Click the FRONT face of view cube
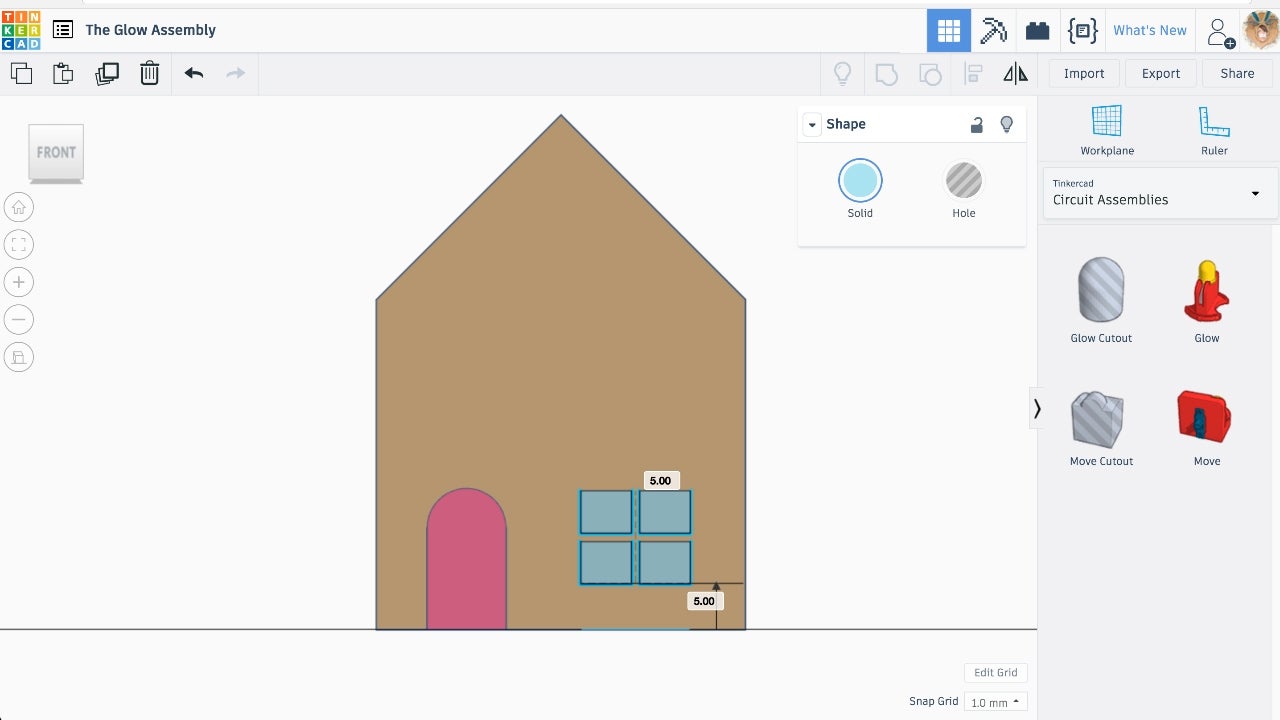 (x=56, y=152)
